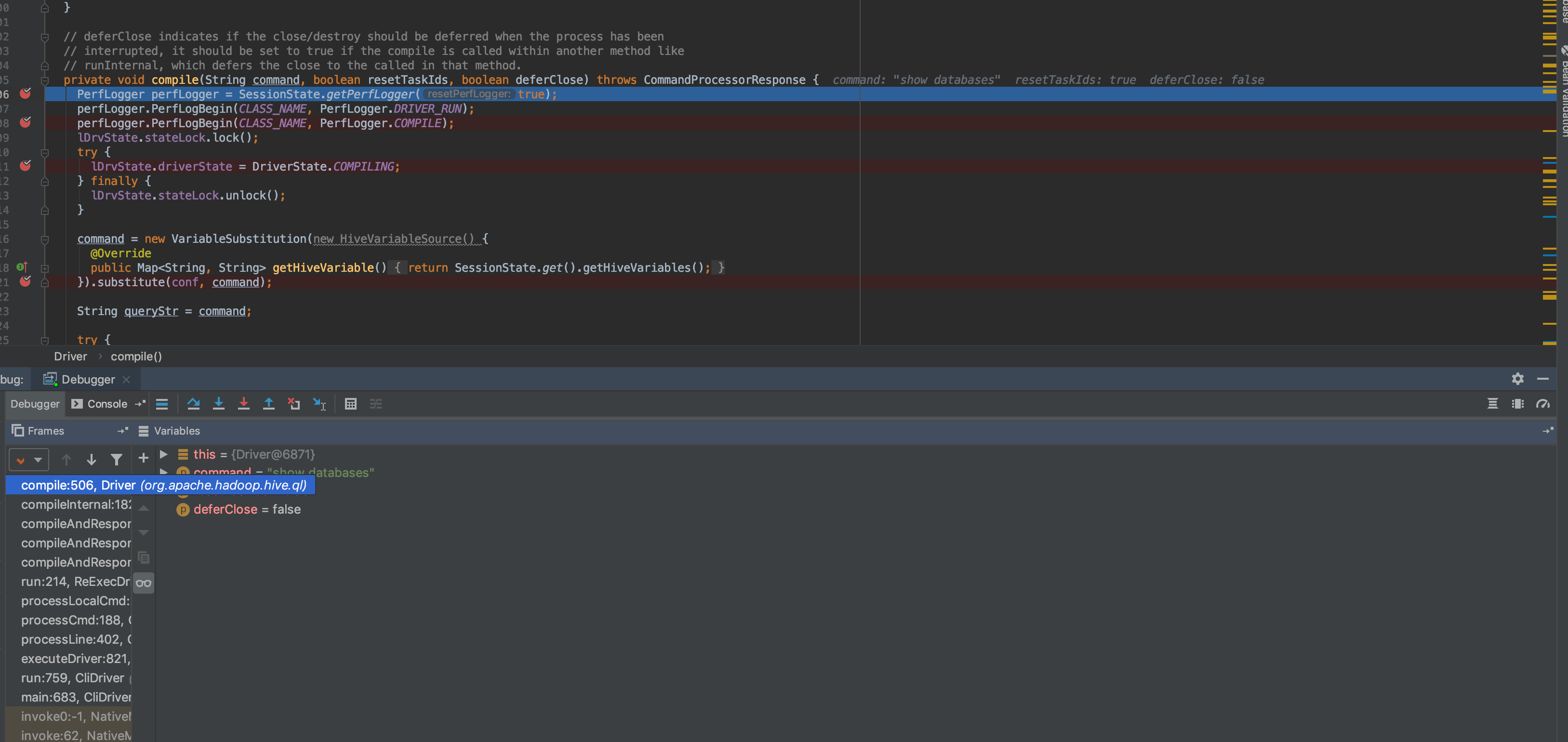Click the Step Into icon
Viewport: 1568px width, 742px height.
pyautogui.click(x=218, y=404)
